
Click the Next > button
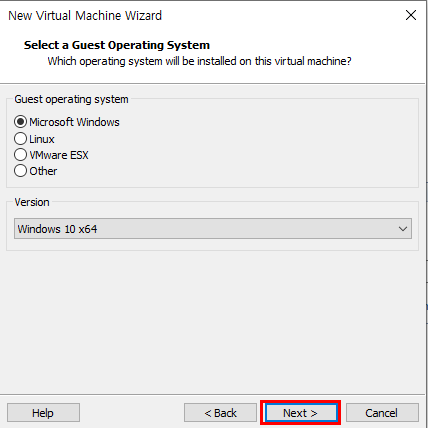tap(300, 413)
